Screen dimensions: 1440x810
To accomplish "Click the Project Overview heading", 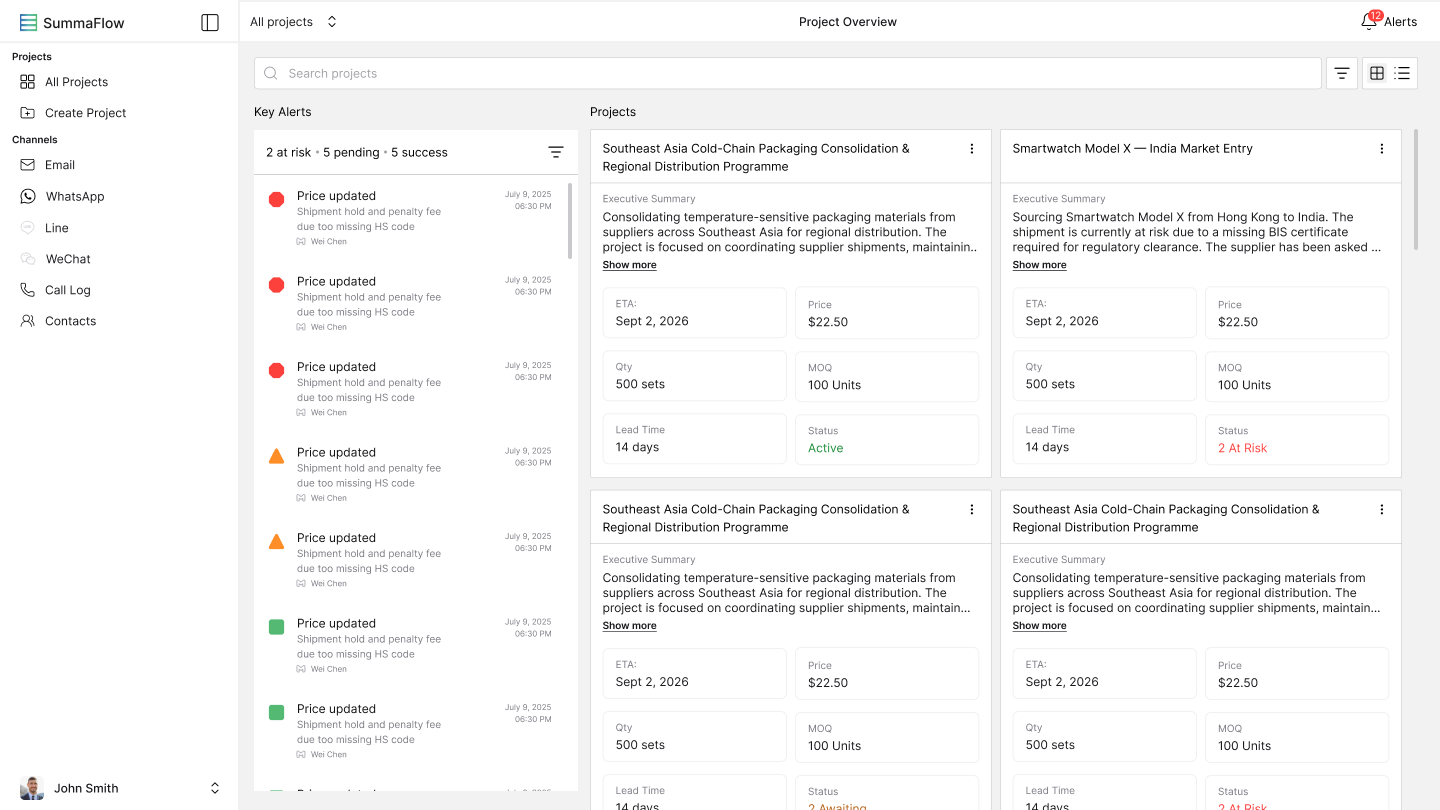I will point(848,22).
